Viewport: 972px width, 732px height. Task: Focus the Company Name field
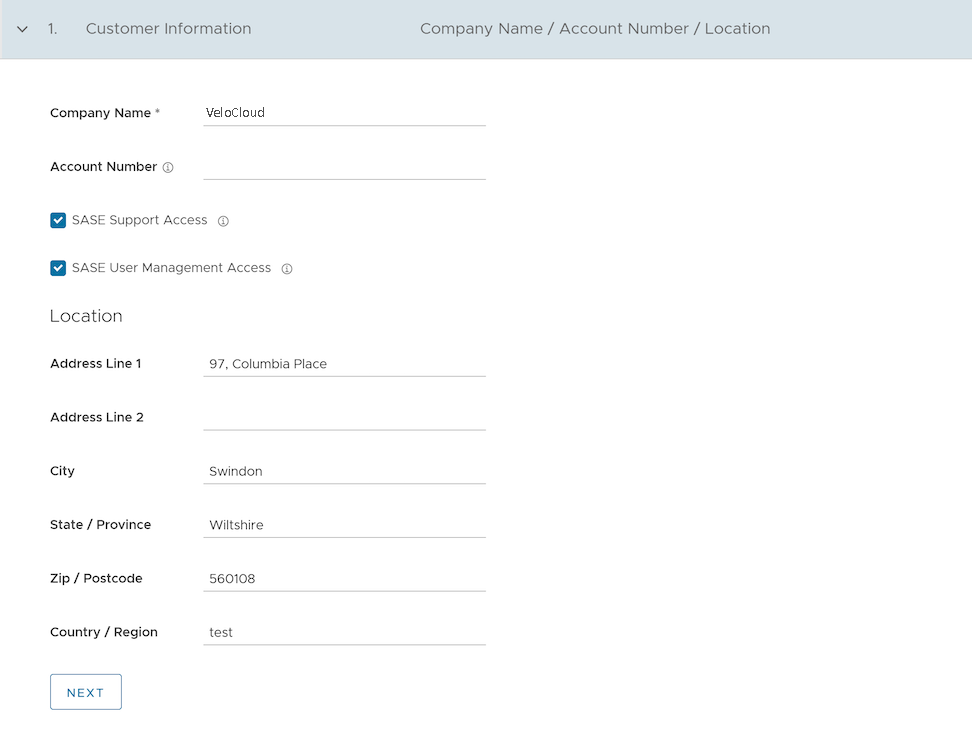coord(345,113)
